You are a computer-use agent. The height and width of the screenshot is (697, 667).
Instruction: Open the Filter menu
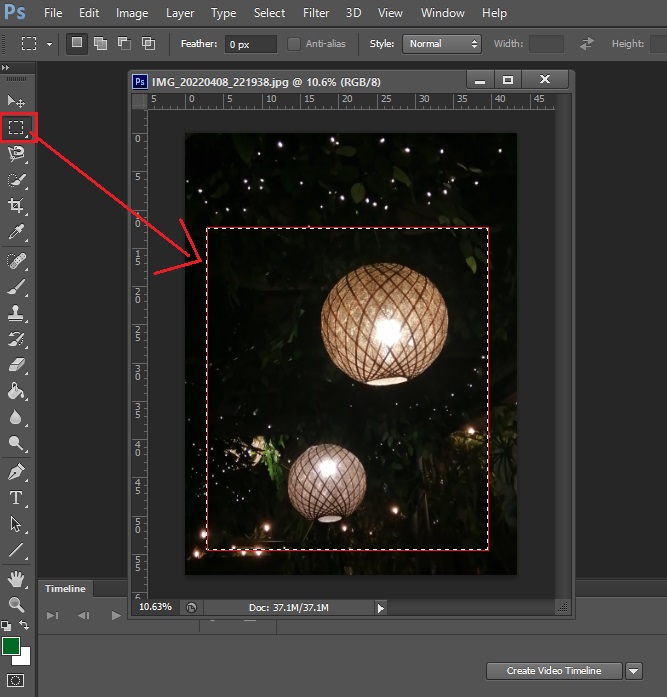point(316,13)
